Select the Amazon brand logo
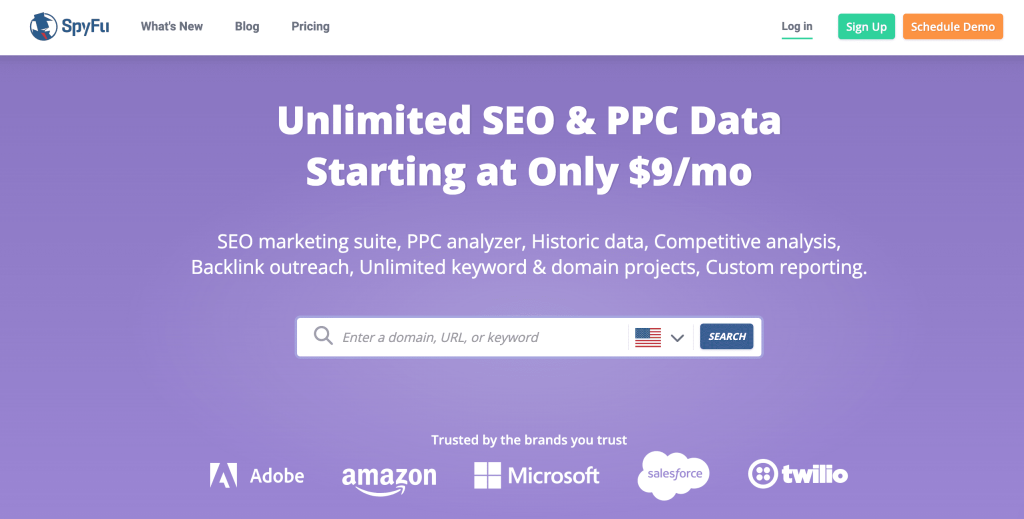The width and height of the screenshot is (1024, 519). click(x=389, y=477)
